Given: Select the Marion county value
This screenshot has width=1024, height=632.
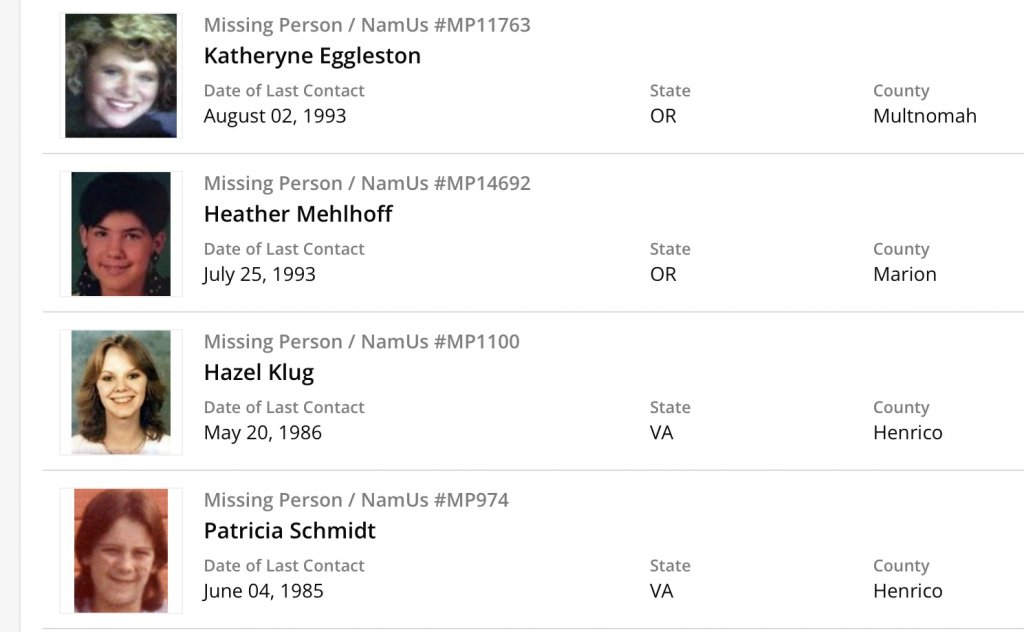Looking at the screenshot, I should pyautogui.click(x=905, y=274).
